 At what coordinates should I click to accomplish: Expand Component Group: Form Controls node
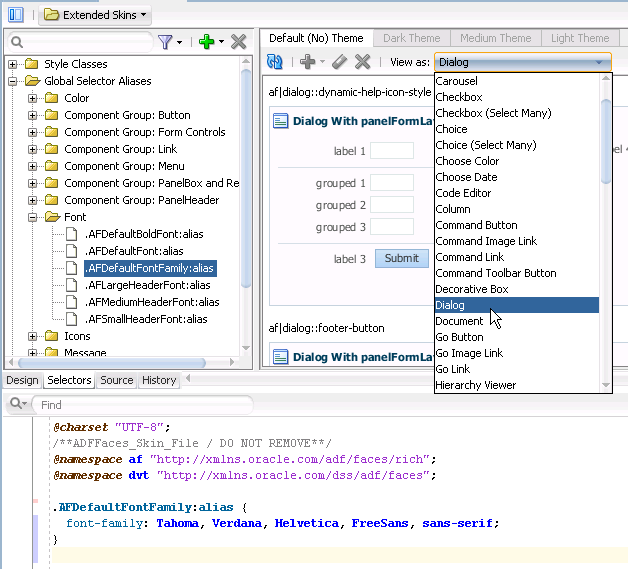click(32, 132)
